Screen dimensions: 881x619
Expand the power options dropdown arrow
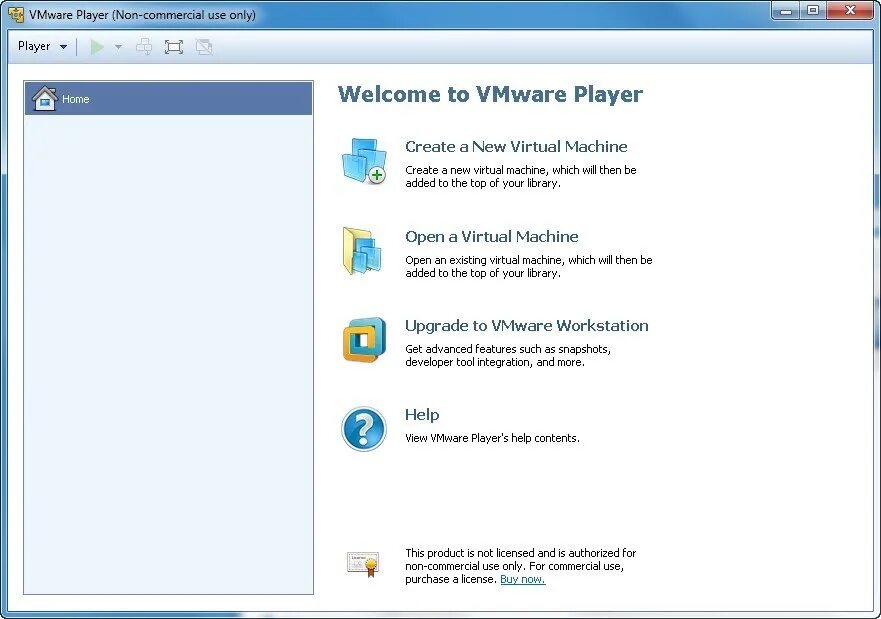118,47
